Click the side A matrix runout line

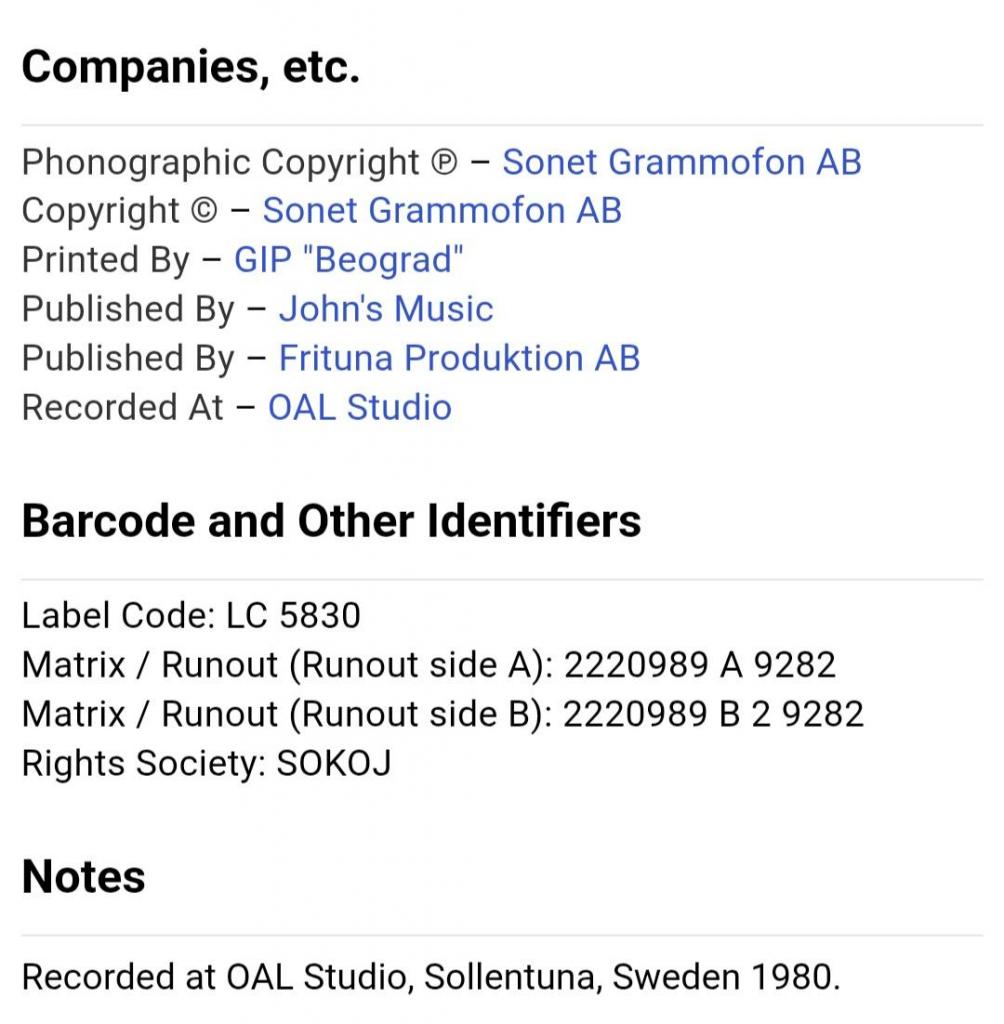(x=428, y=664)
